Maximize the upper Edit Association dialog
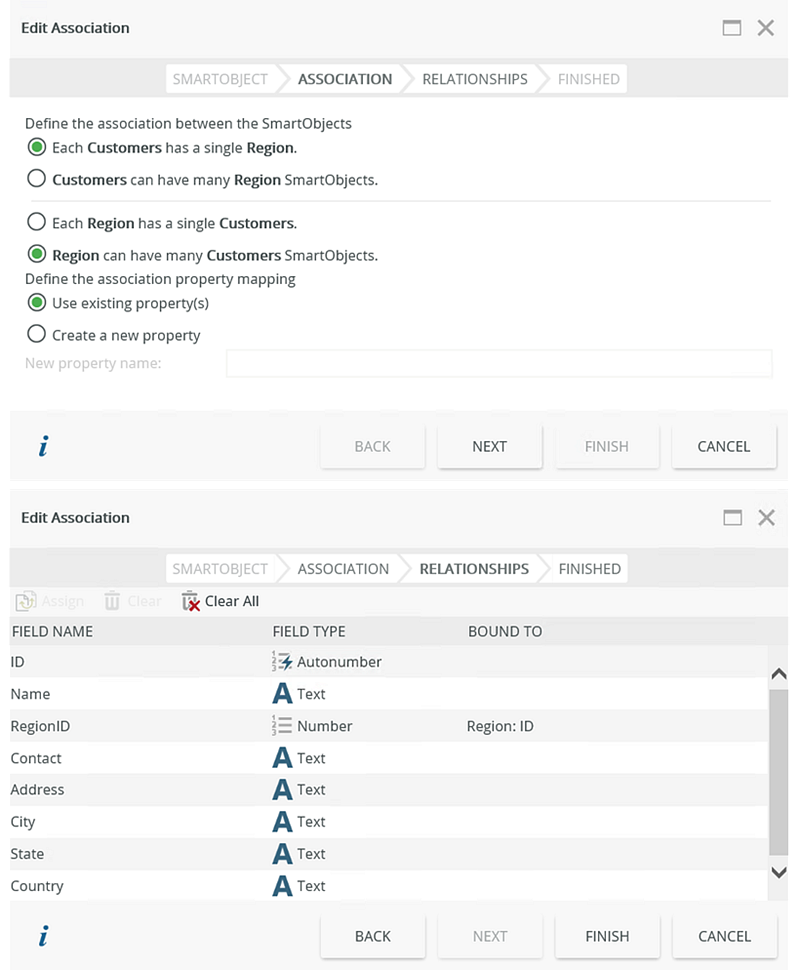 point(732,28)
